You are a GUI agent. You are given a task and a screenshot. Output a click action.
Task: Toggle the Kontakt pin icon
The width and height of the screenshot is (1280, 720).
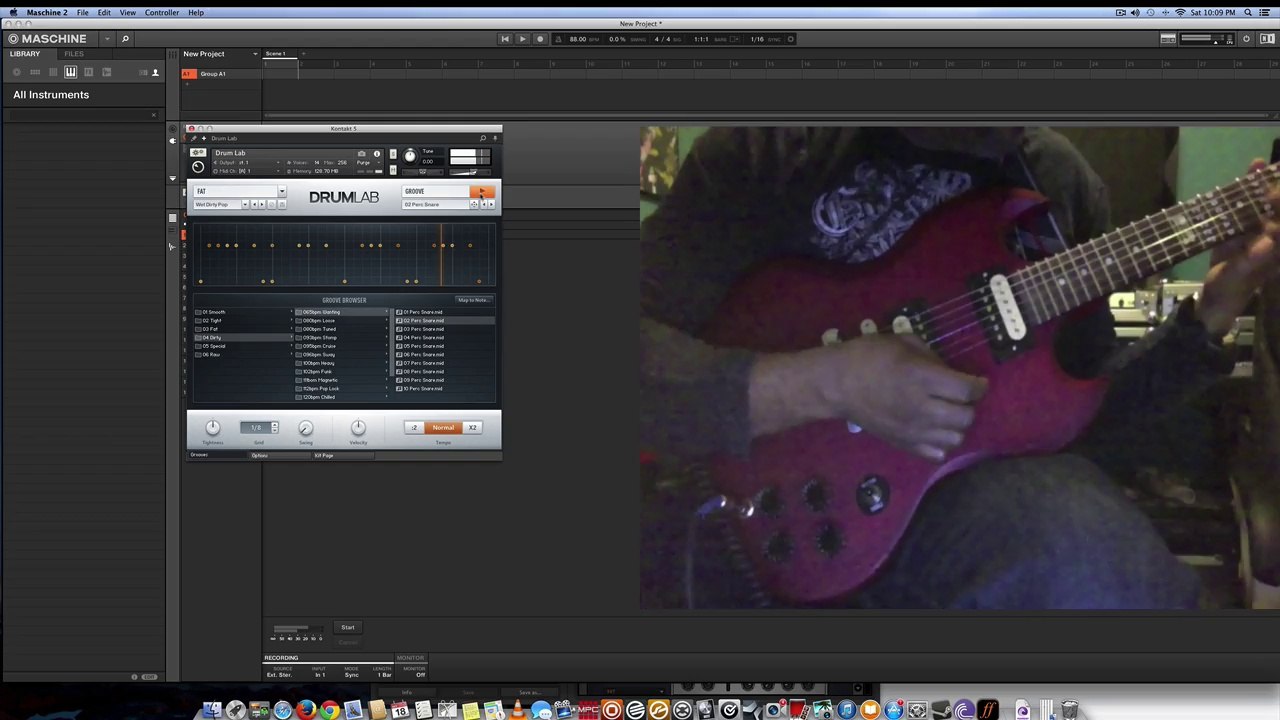pyautogui.click(x=495, y=138)
